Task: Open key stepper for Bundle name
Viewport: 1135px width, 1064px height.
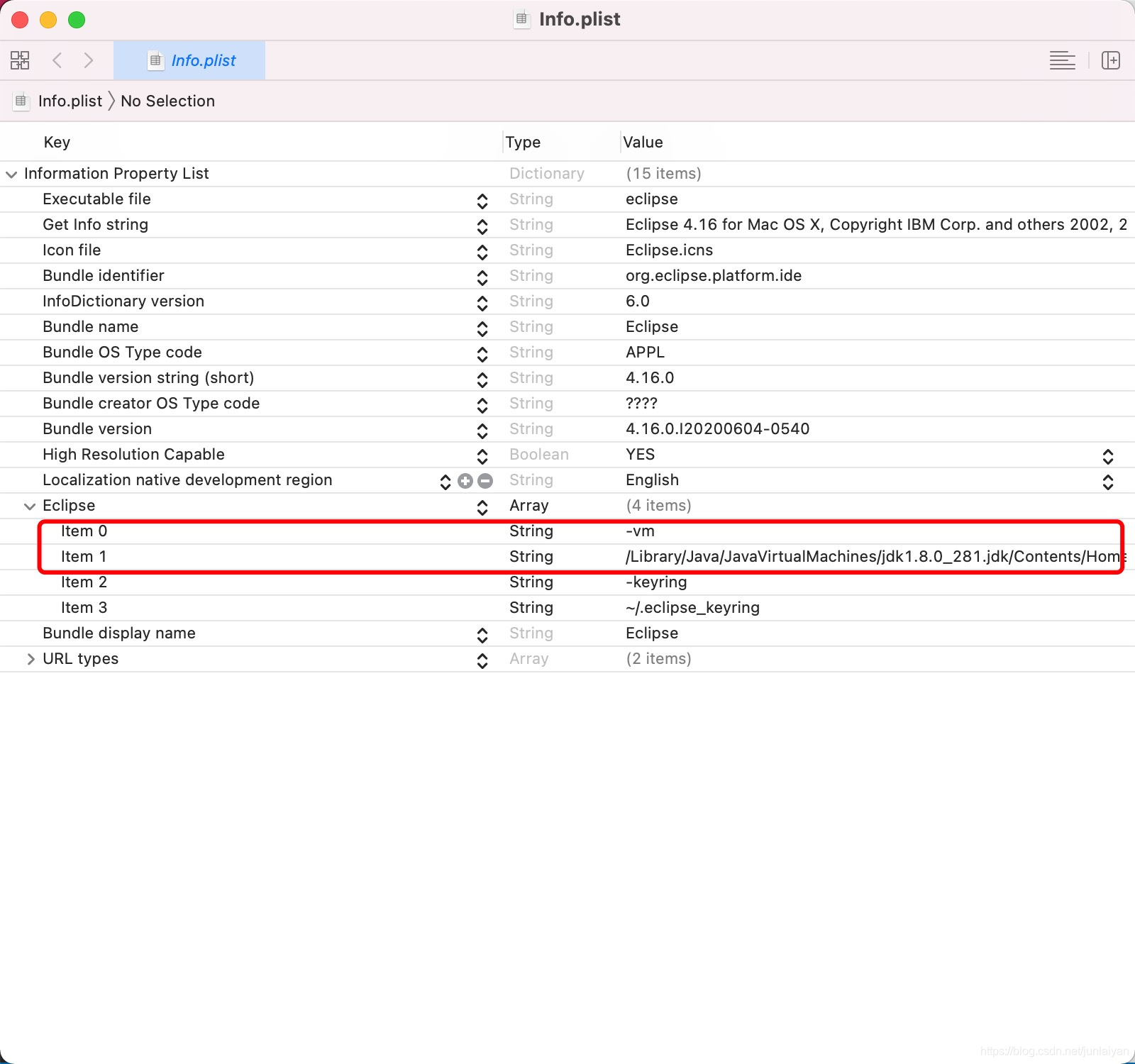Action: click(482, 328)
